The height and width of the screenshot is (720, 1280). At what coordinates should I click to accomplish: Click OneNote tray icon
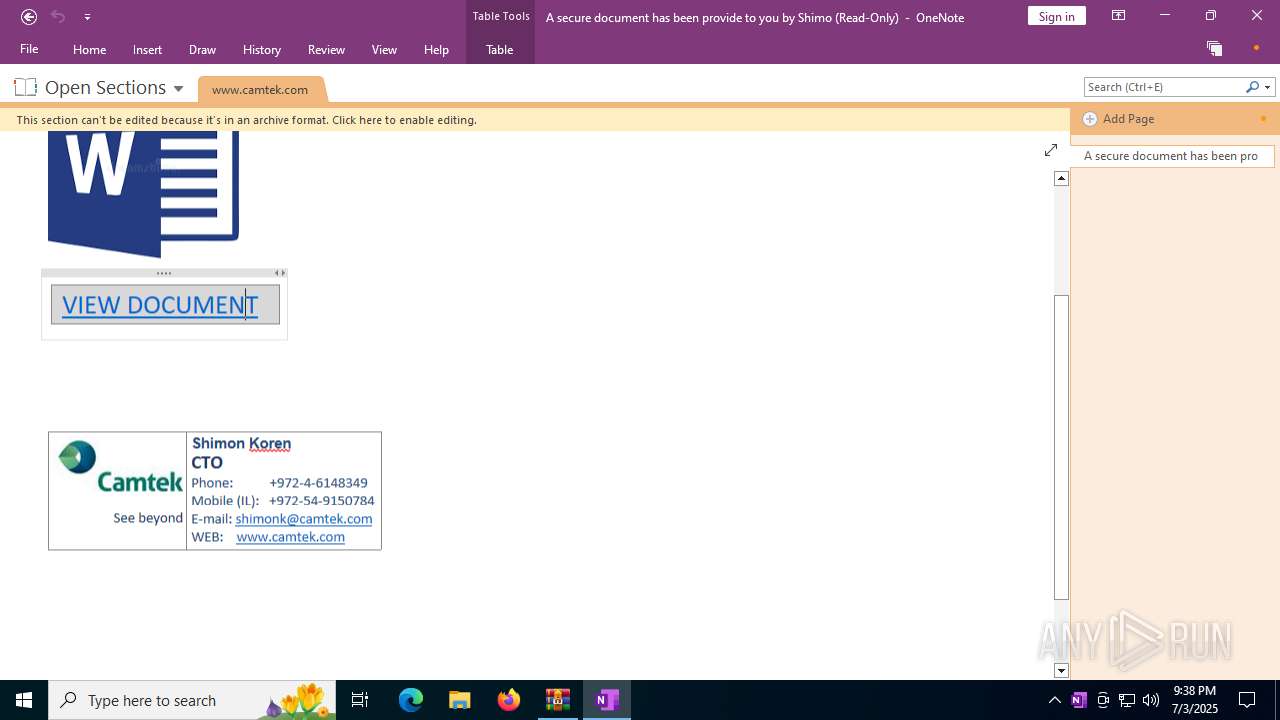click(x=1078, y=700)
